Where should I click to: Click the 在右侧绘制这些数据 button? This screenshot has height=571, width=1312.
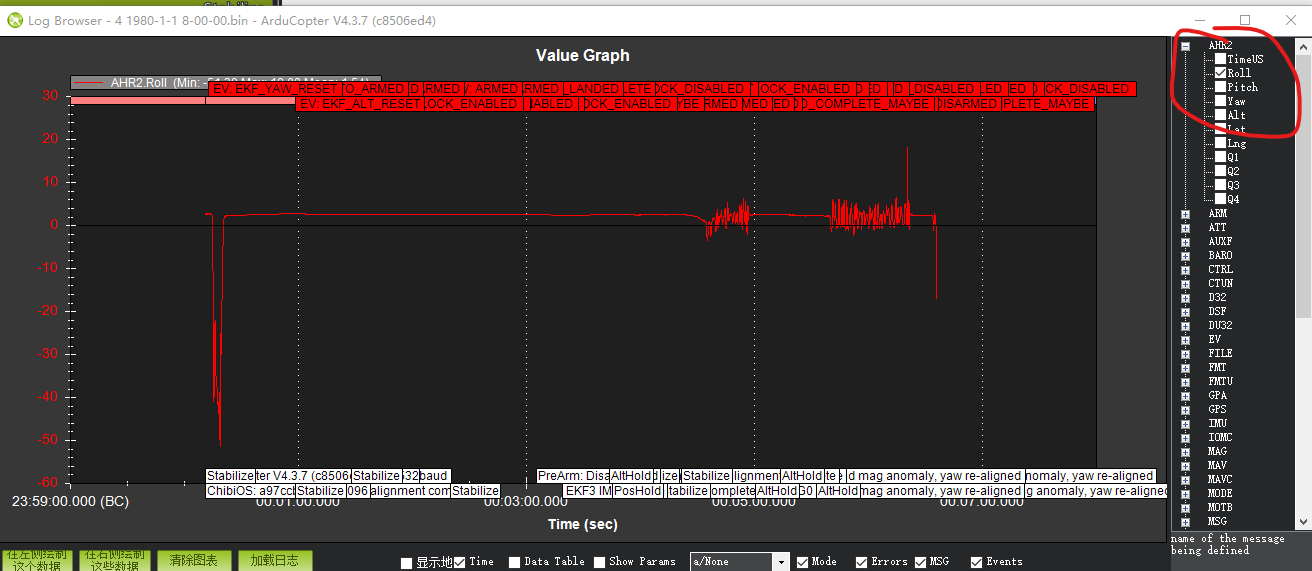115,561
